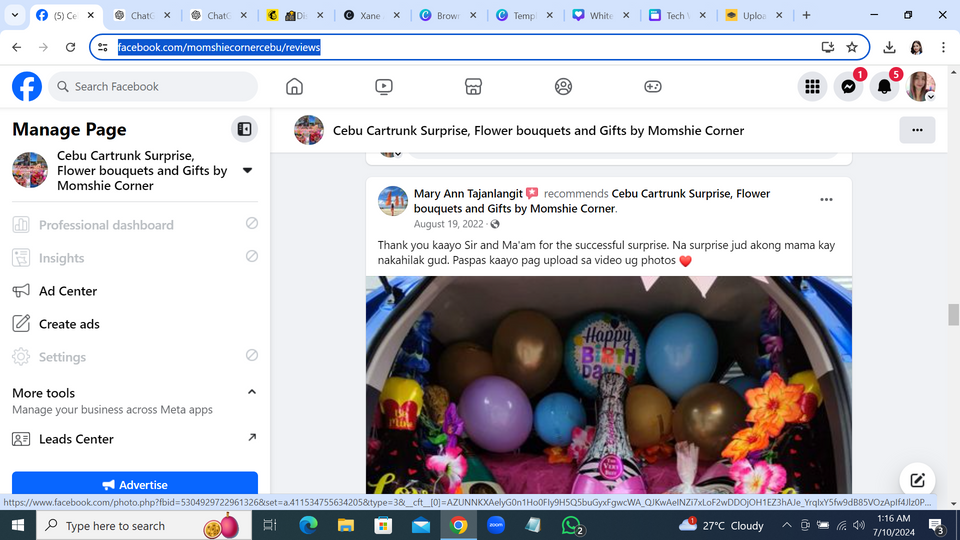Open account menu via profile picture
Viewport: 960px width, 540px height.
(x=920, y=87)
